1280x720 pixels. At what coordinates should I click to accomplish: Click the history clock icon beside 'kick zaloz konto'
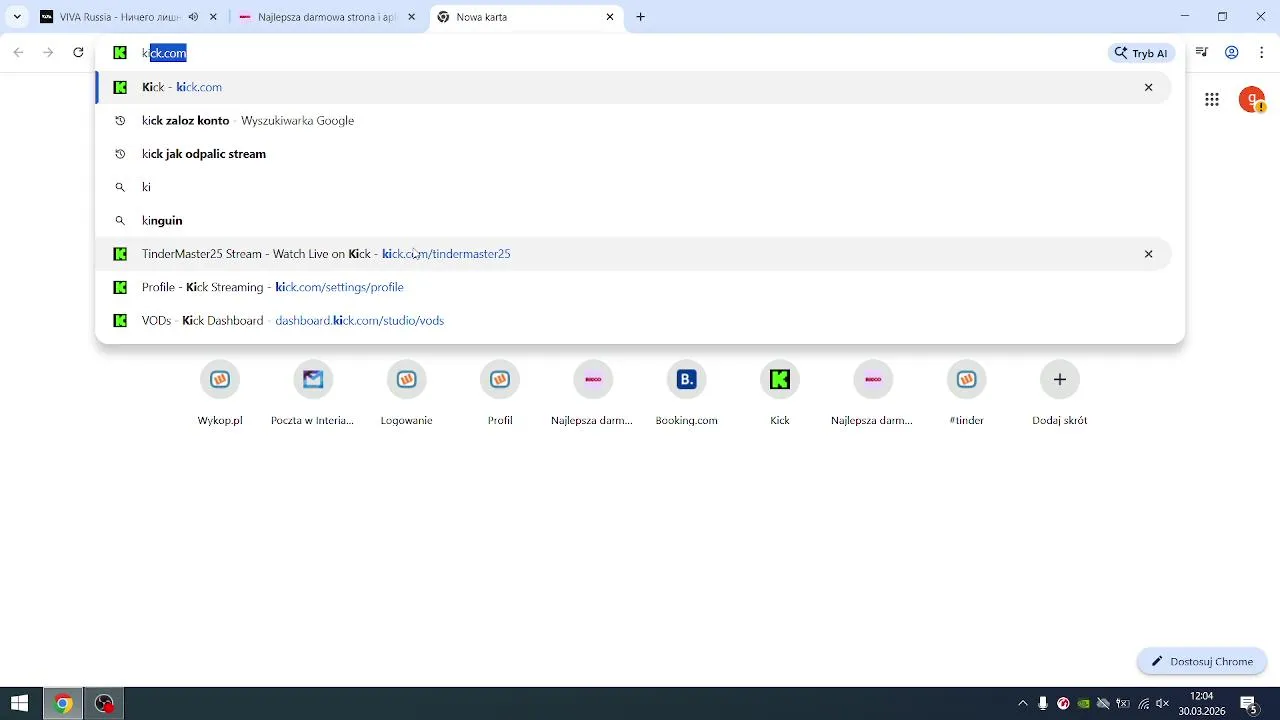coord(120,120)
